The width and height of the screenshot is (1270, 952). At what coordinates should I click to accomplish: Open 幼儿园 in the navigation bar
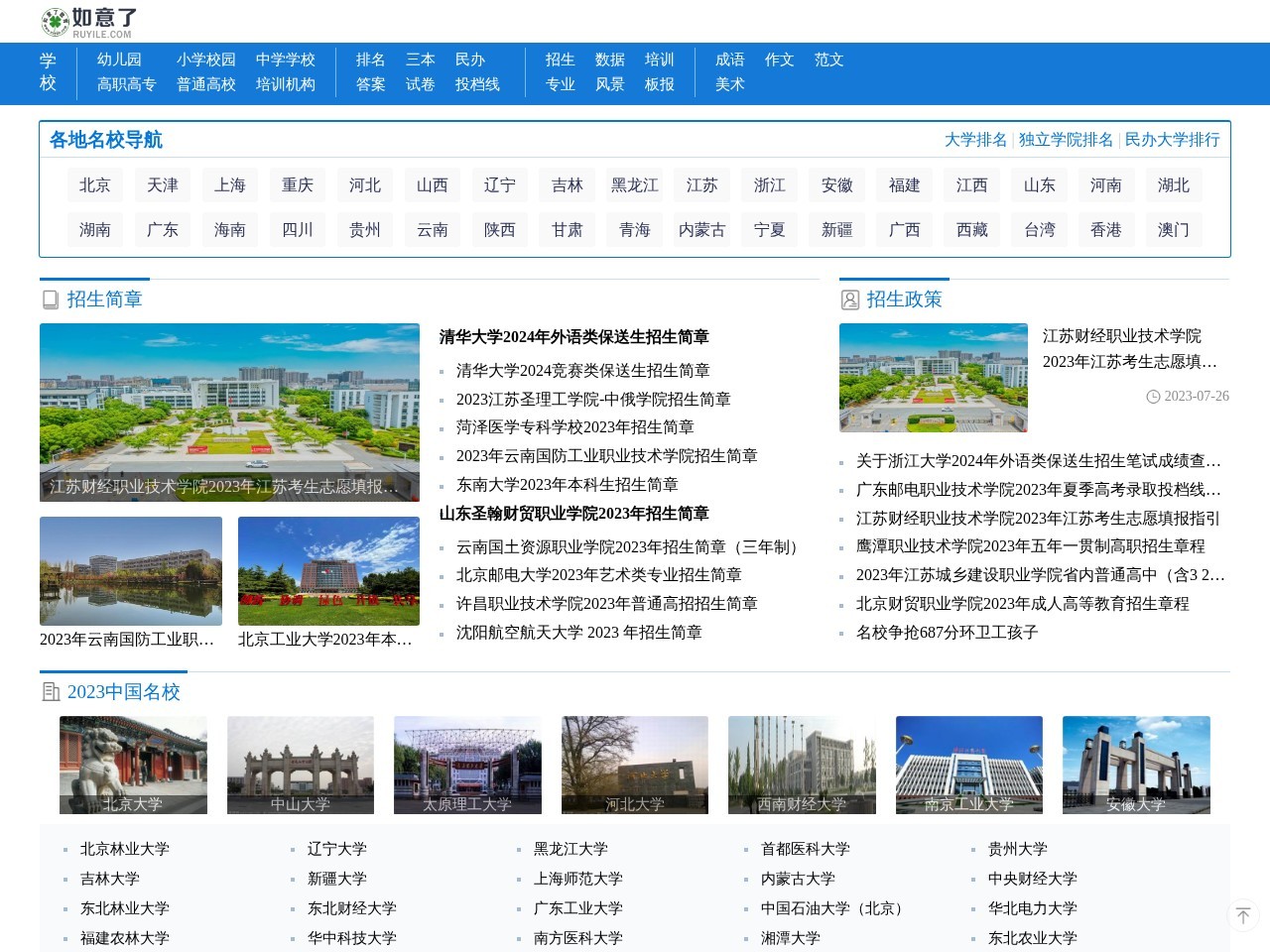point(119,59)
